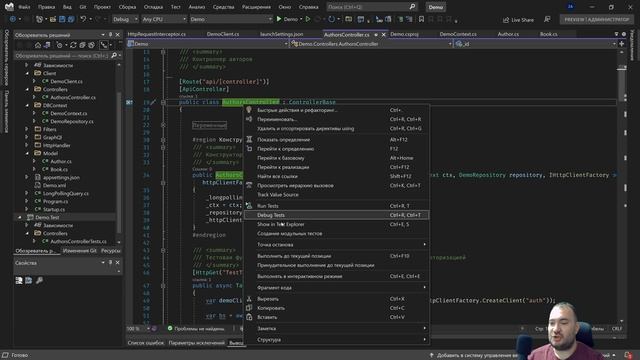Click the split editor plus icon
This screenshot has height=360, width=640.
[622, 44]
